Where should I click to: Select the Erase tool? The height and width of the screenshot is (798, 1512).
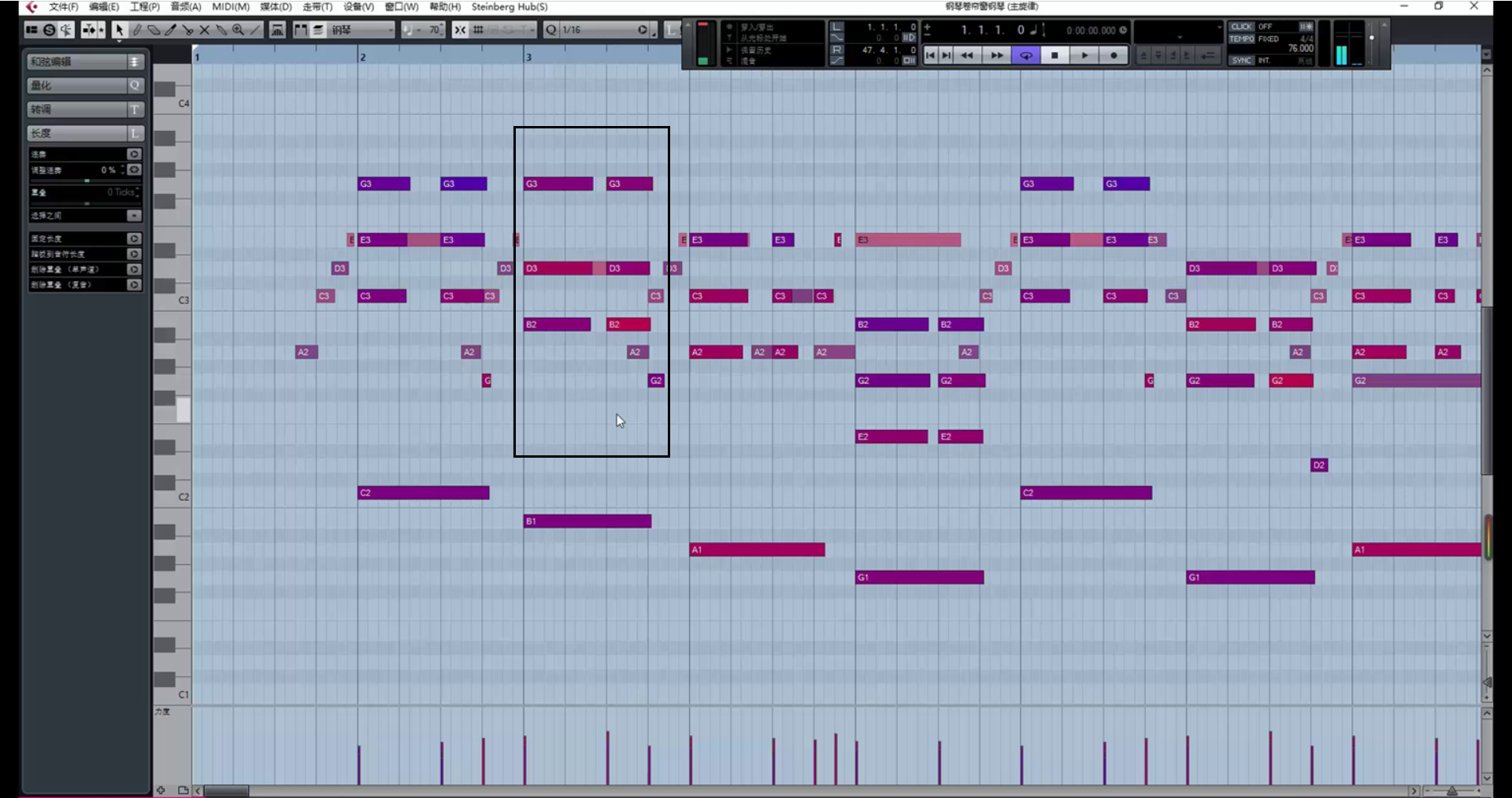point(154,30)
